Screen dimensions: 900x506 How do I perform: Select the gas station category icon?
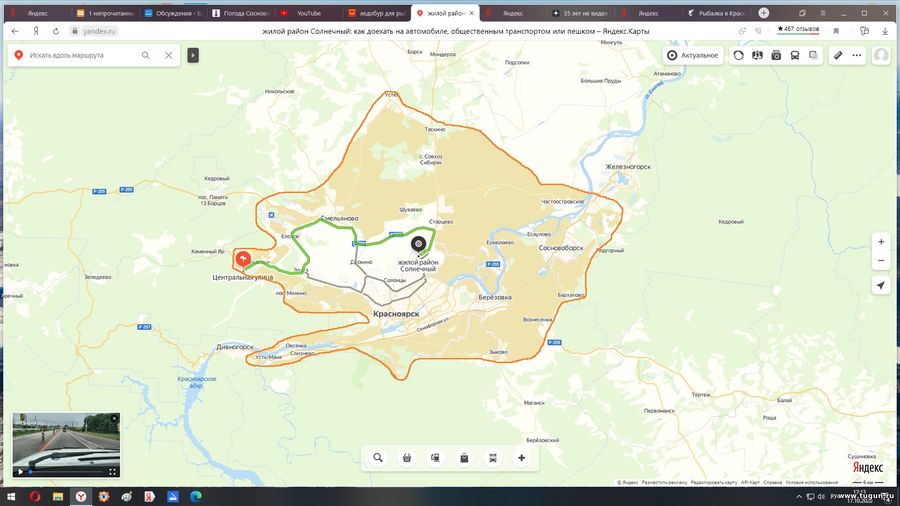[436, 458]
